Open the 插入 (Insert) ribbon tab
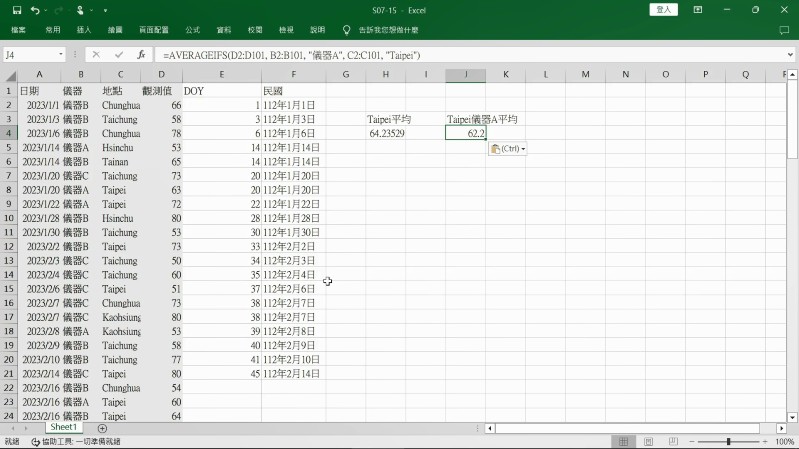Image resolution: width=799 pixels, height=449 pixels. click(x=84, y=30)
